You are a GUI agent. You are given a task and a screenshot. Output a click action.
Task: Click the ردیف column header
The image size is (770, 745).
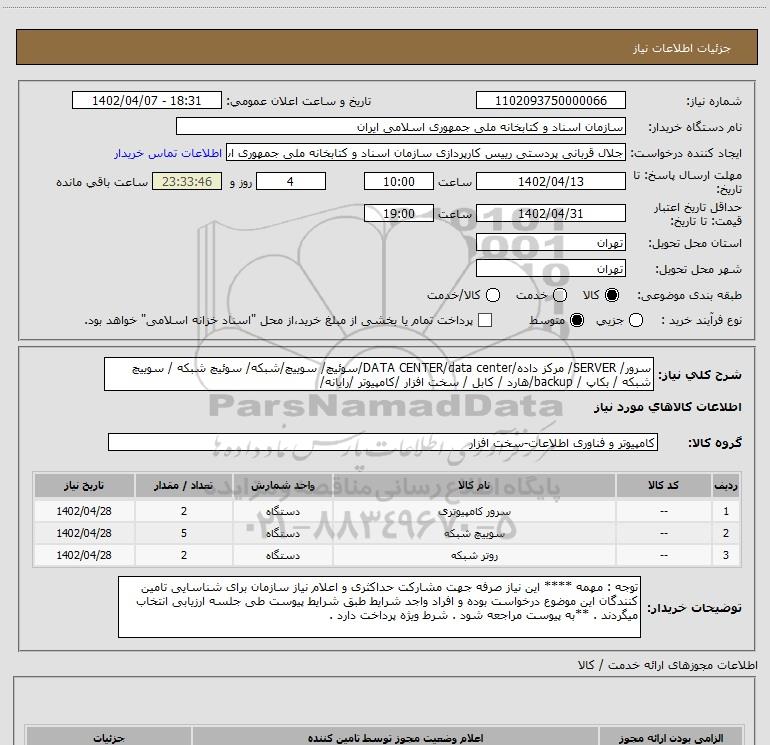pyautogui.click(x=726, y=485)
